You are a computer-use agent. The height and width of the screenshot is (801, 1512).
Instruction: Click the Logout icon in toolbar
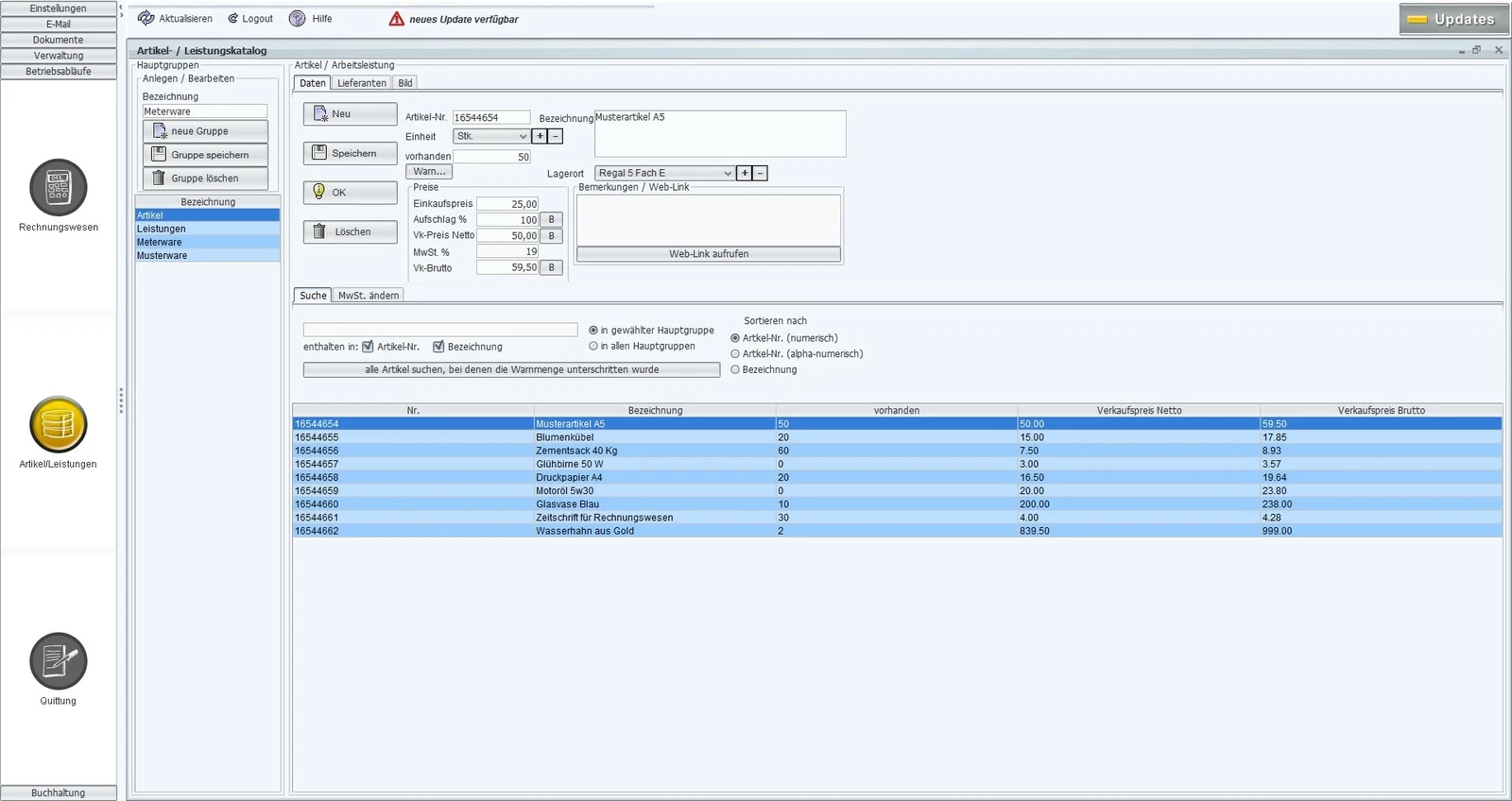pyautogui.click(x=232, y=19)
